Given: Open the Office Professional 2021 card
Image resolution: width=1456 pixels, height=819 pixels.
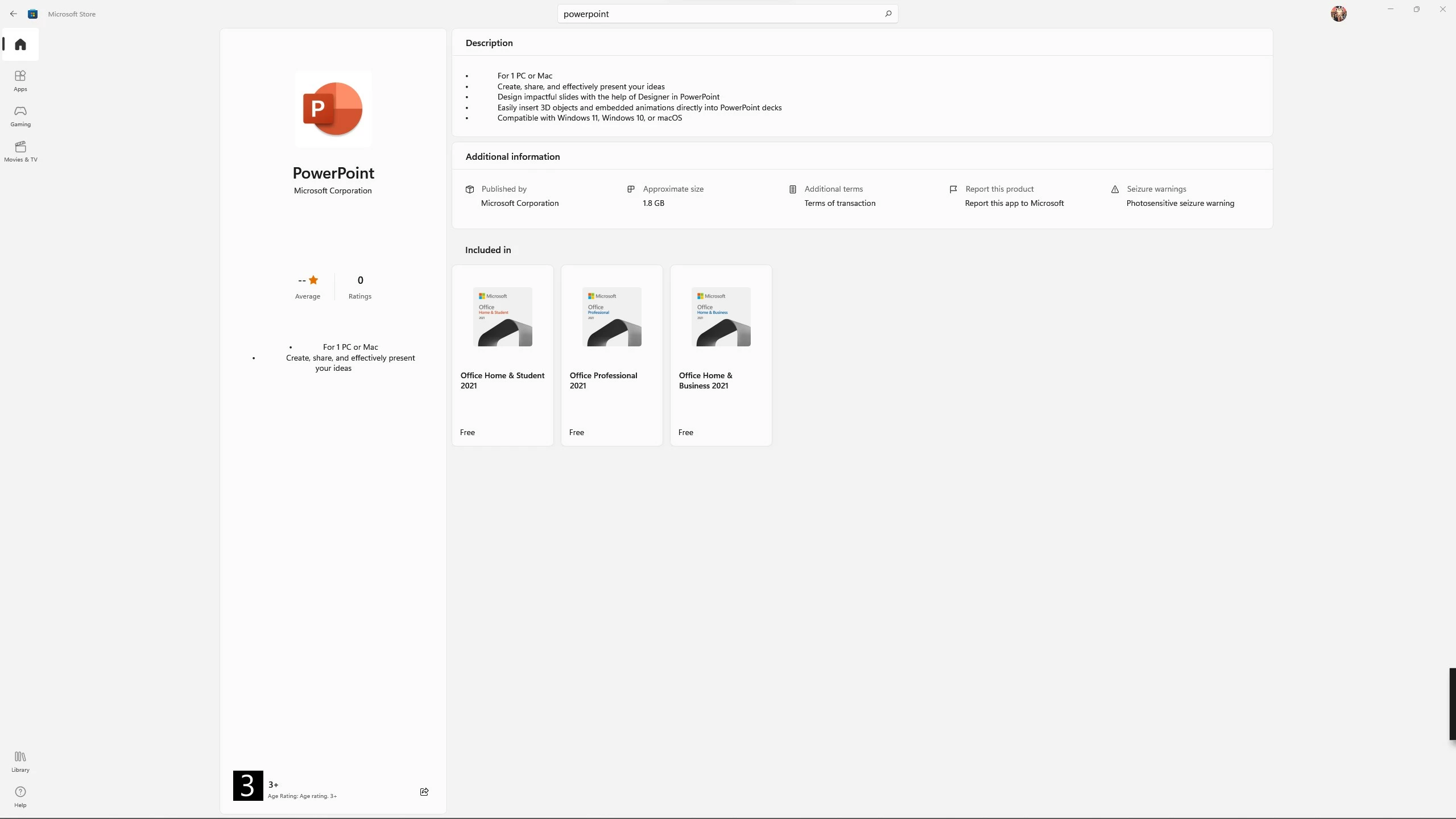Looking at the screenshot, I should tap(612, 355).
